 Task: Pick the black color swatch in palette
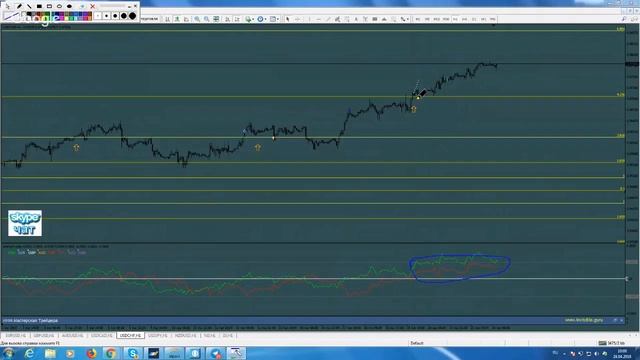tap(29, 14)
